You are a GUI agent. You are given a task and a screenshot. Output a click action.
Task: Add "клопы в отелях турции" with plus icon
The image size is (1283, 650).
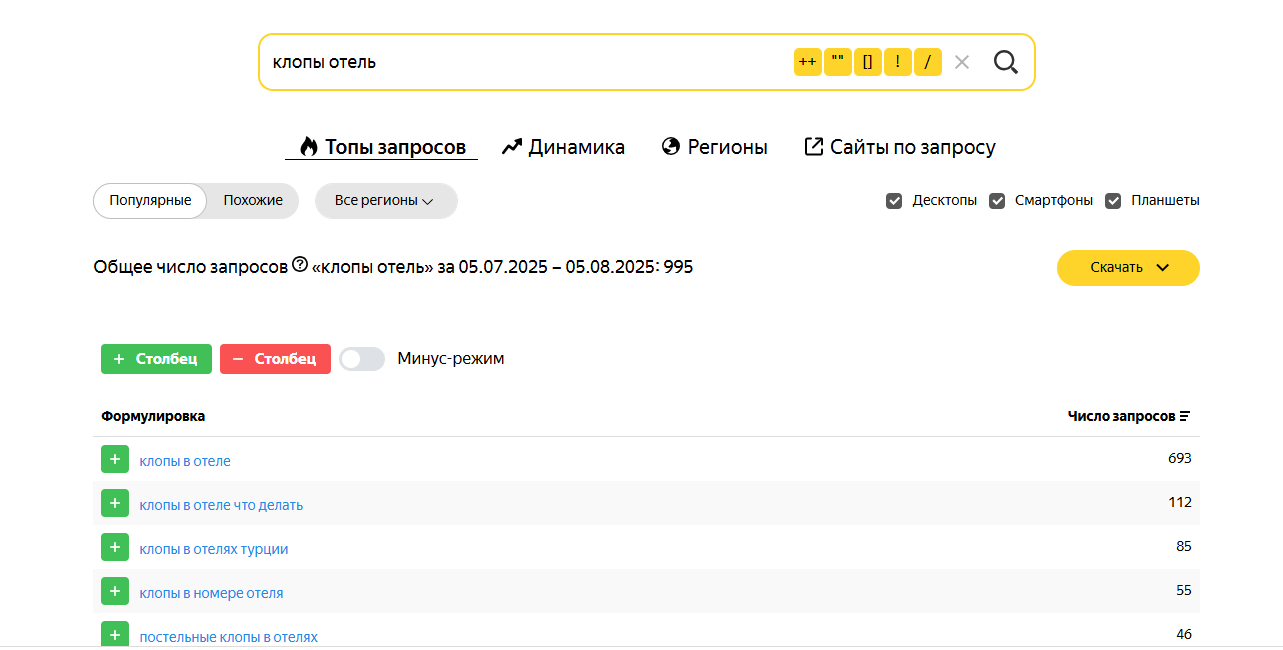115,547
